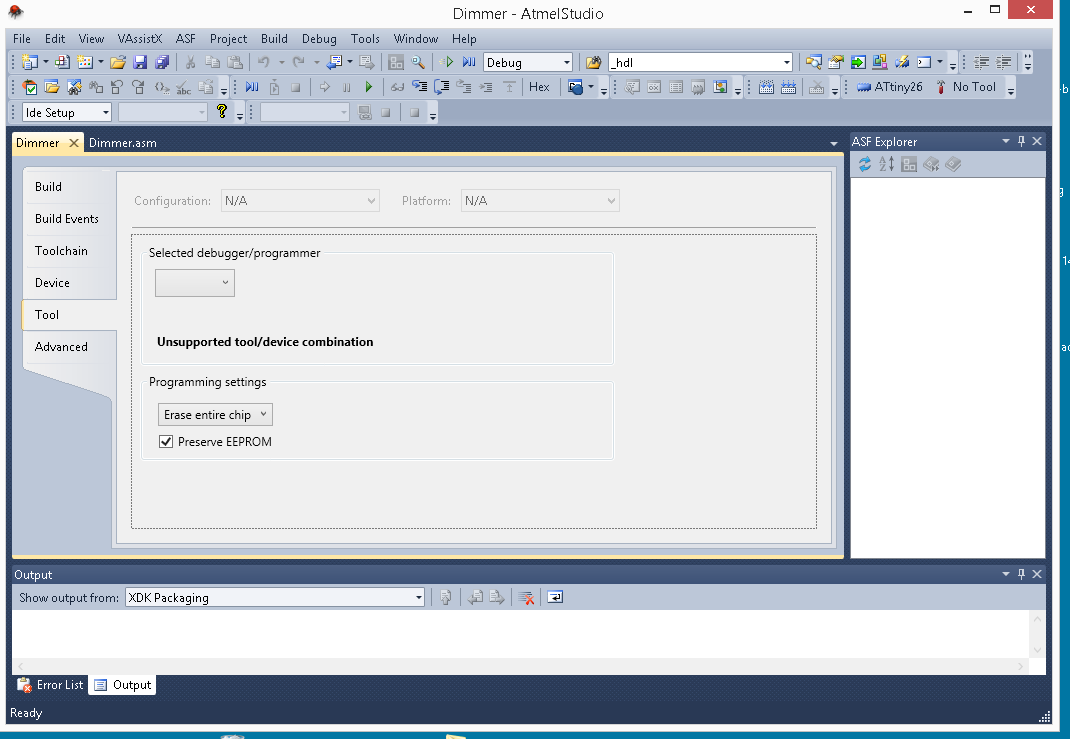Click the lightning bolt toolbar icon
The width and height of the screenshot is (1070, 739).
click(901, 62)
